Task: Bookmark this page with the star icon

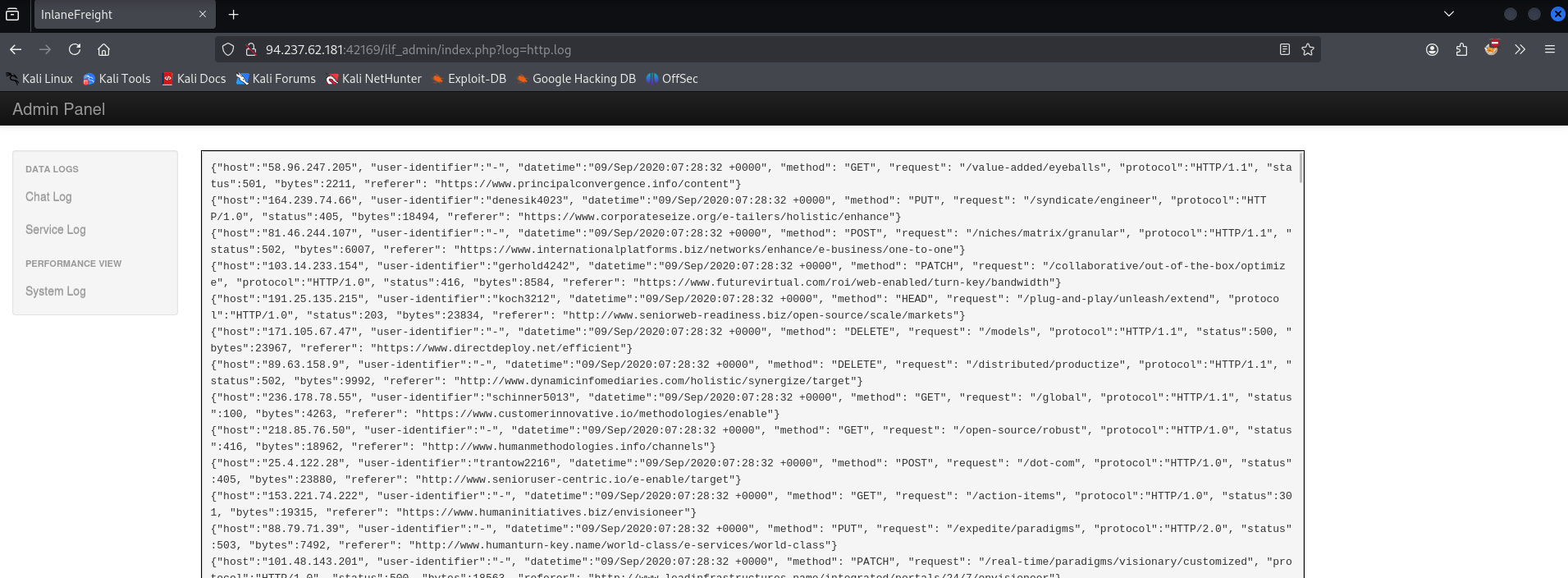Action: pos(1308,49)
